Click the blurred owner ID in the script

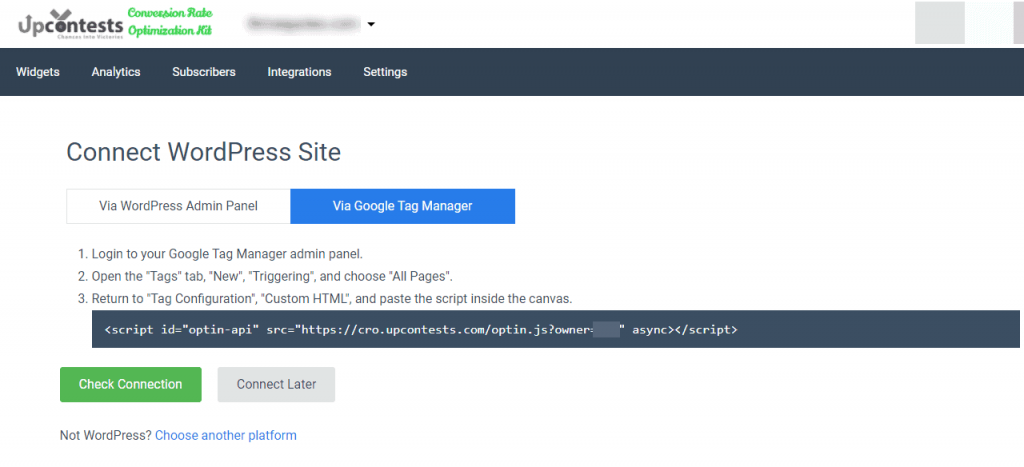click(606, 328)
